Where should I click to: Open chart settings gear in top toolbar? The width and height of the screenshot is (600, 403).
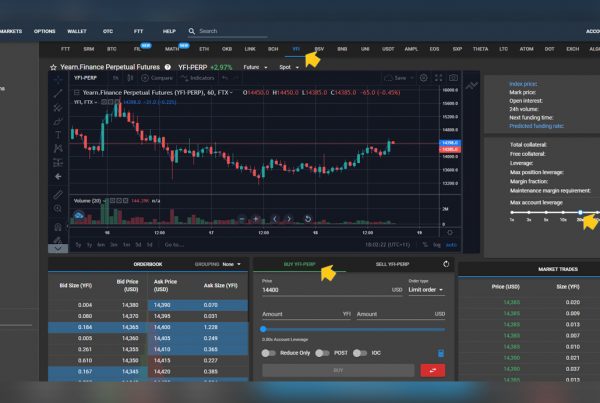point(424,78)
